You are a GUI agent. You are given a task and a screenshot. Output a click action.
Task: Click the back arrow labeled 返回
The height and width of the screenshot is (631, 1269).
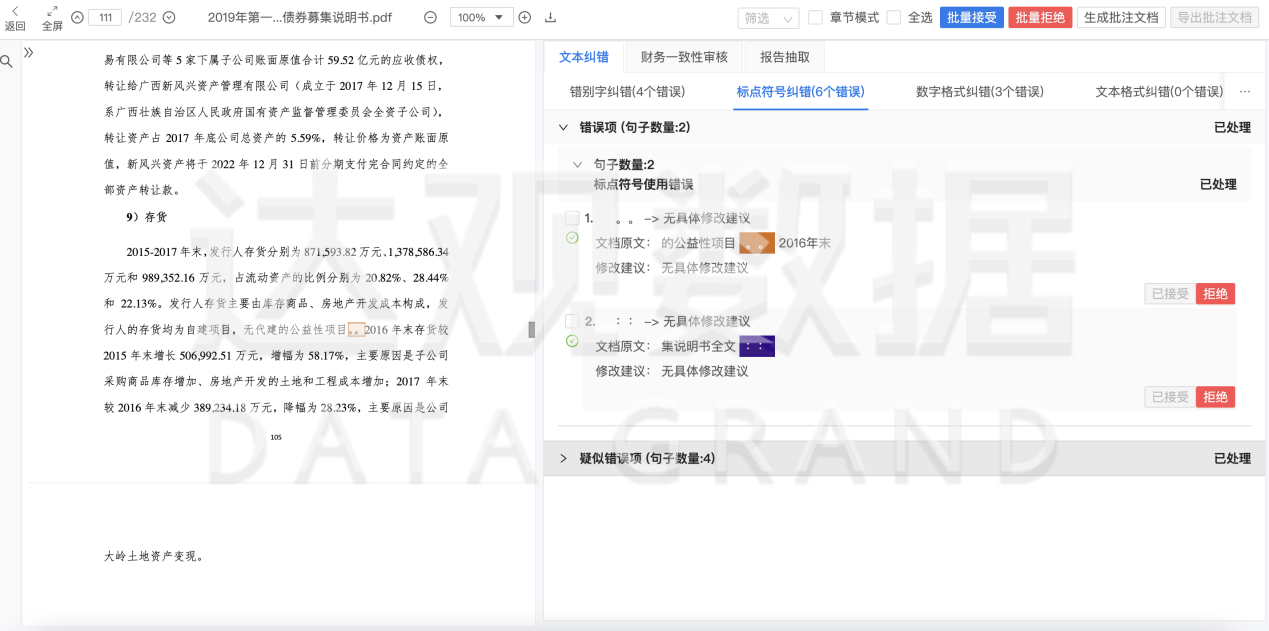point(15,17)
